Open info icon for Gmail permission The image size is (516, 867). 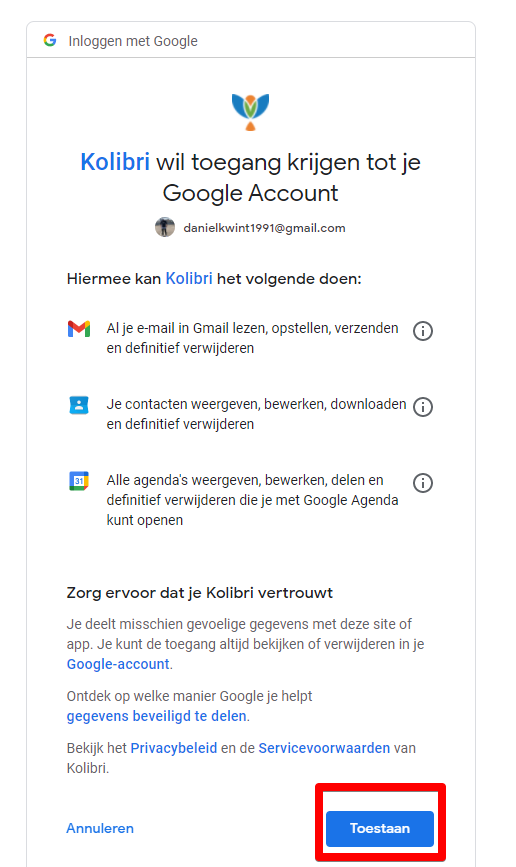pyautogui.click(x=423, y=331)
